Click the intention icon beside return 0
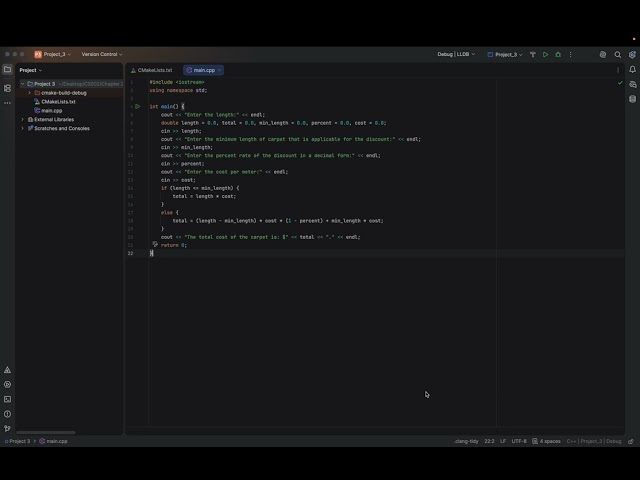 pyautogui.click(x=155, y=244)
